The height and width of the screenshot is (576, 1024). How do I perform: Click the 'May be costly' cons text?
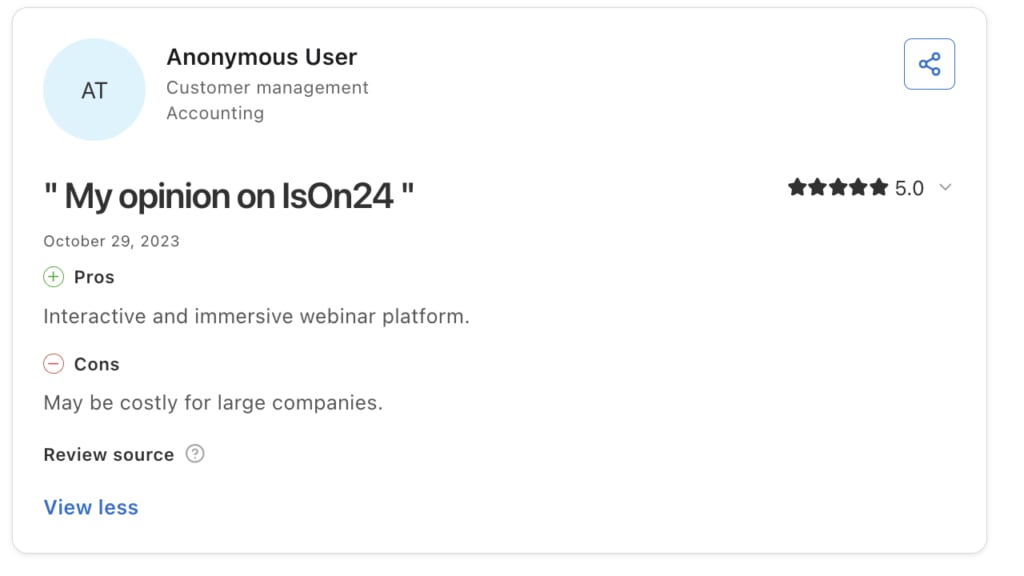click(x=213, y=403)
